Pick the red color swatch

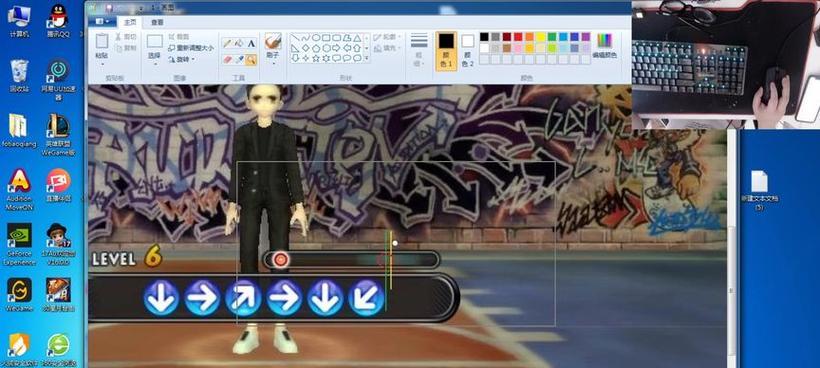pyautogui.click(x=518, y=37)
